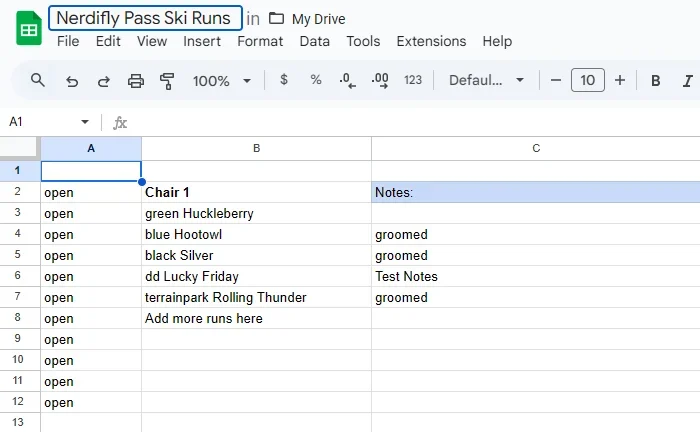Open Google Sheets home logo
The image size is (700, 432).
(28, 30)
